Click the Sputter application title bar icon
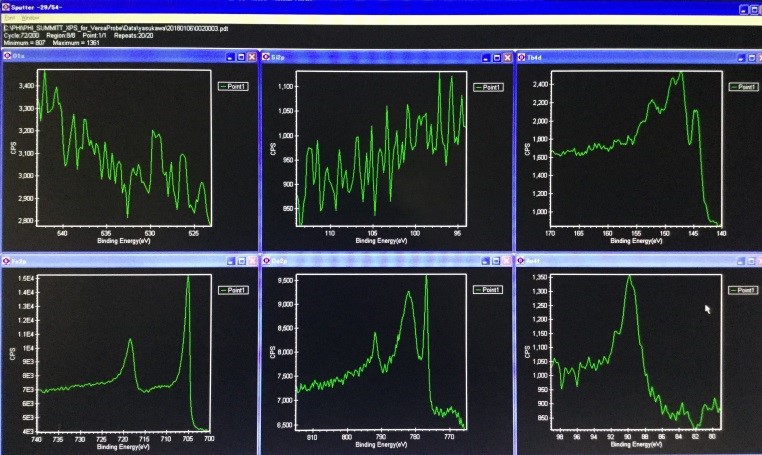Image resolution: width=762 pixels, height=455 pixels. pos(6,6)
